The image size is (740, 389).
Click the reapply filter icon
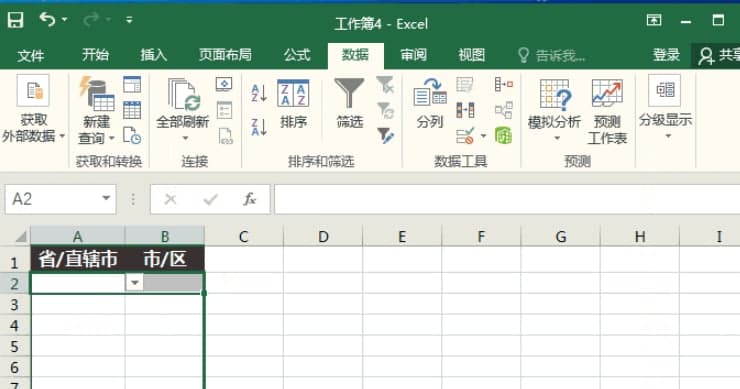[x=385, y=111]
